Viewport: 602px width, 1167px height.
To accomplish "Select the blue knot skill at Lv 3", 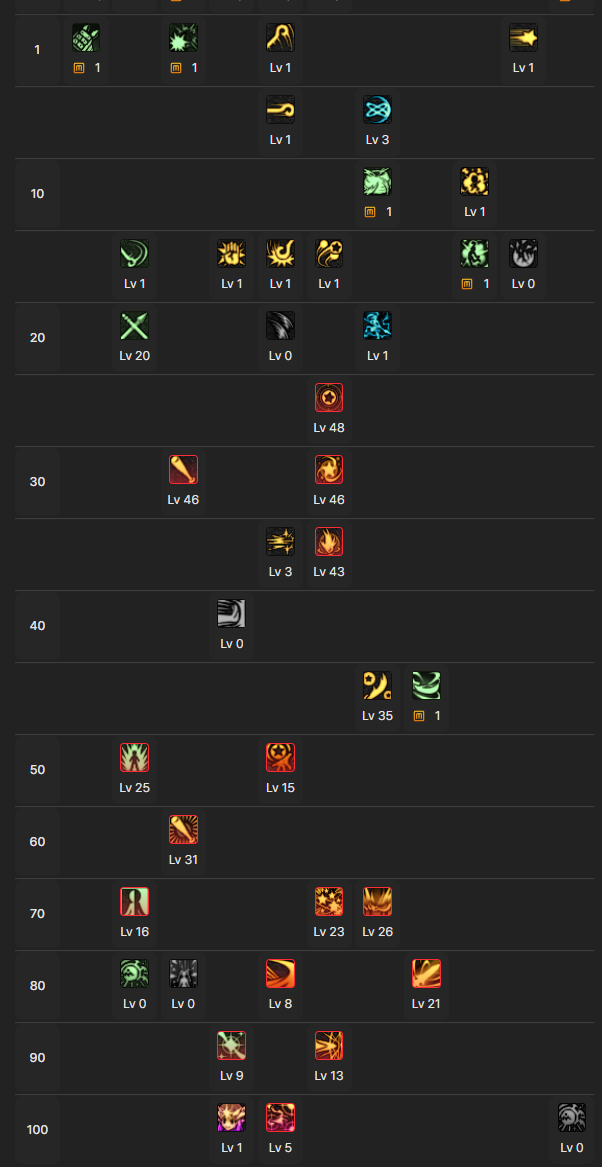I will [x=377, y=110].
